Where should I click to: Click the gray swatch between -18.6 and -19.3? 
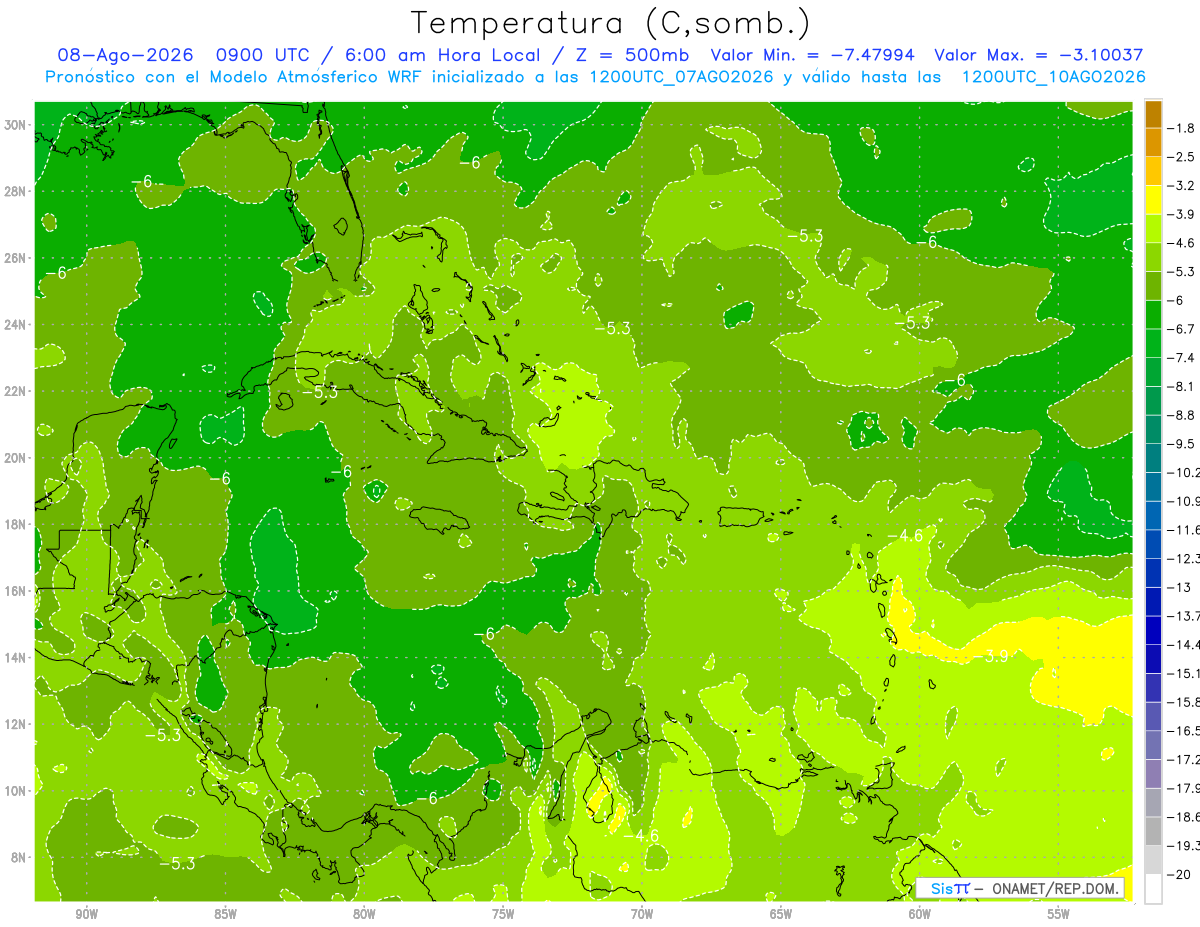tap(1153, 831)
